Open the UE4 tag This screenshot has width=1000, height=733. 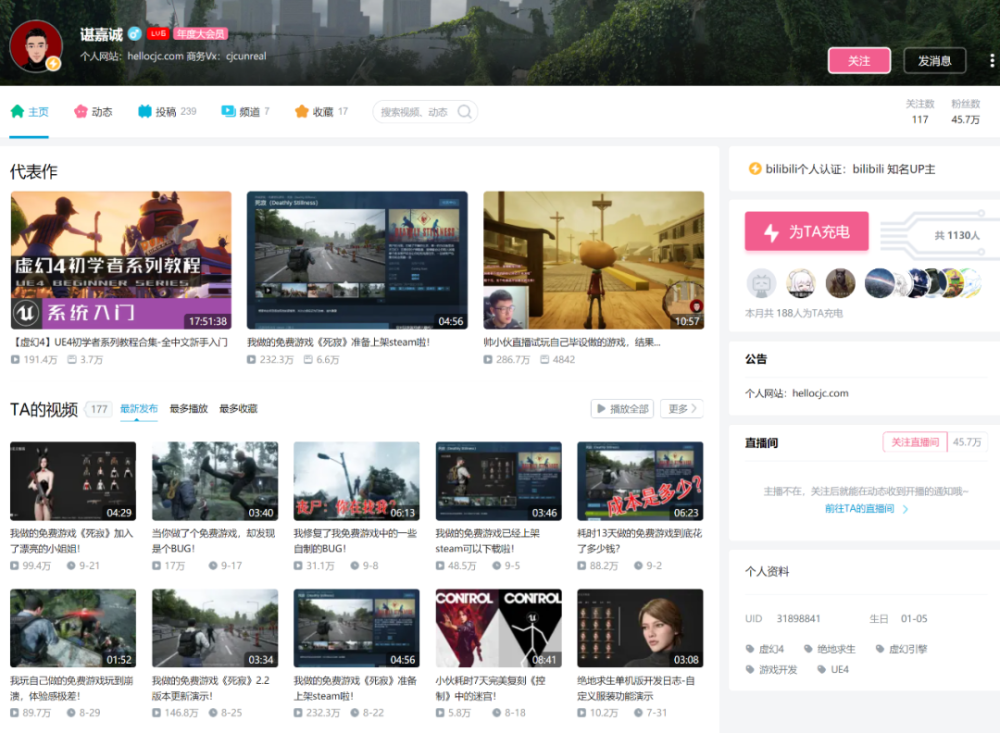pos(833,669)
